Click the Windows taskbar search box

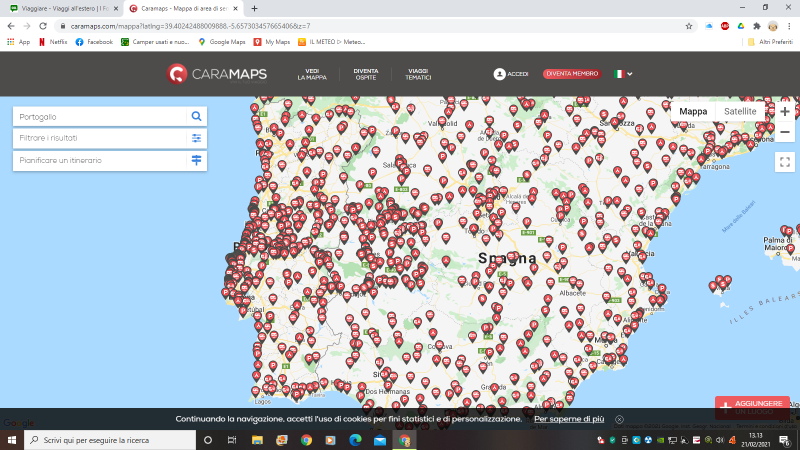pyautogui.click(x=110, y=440)
